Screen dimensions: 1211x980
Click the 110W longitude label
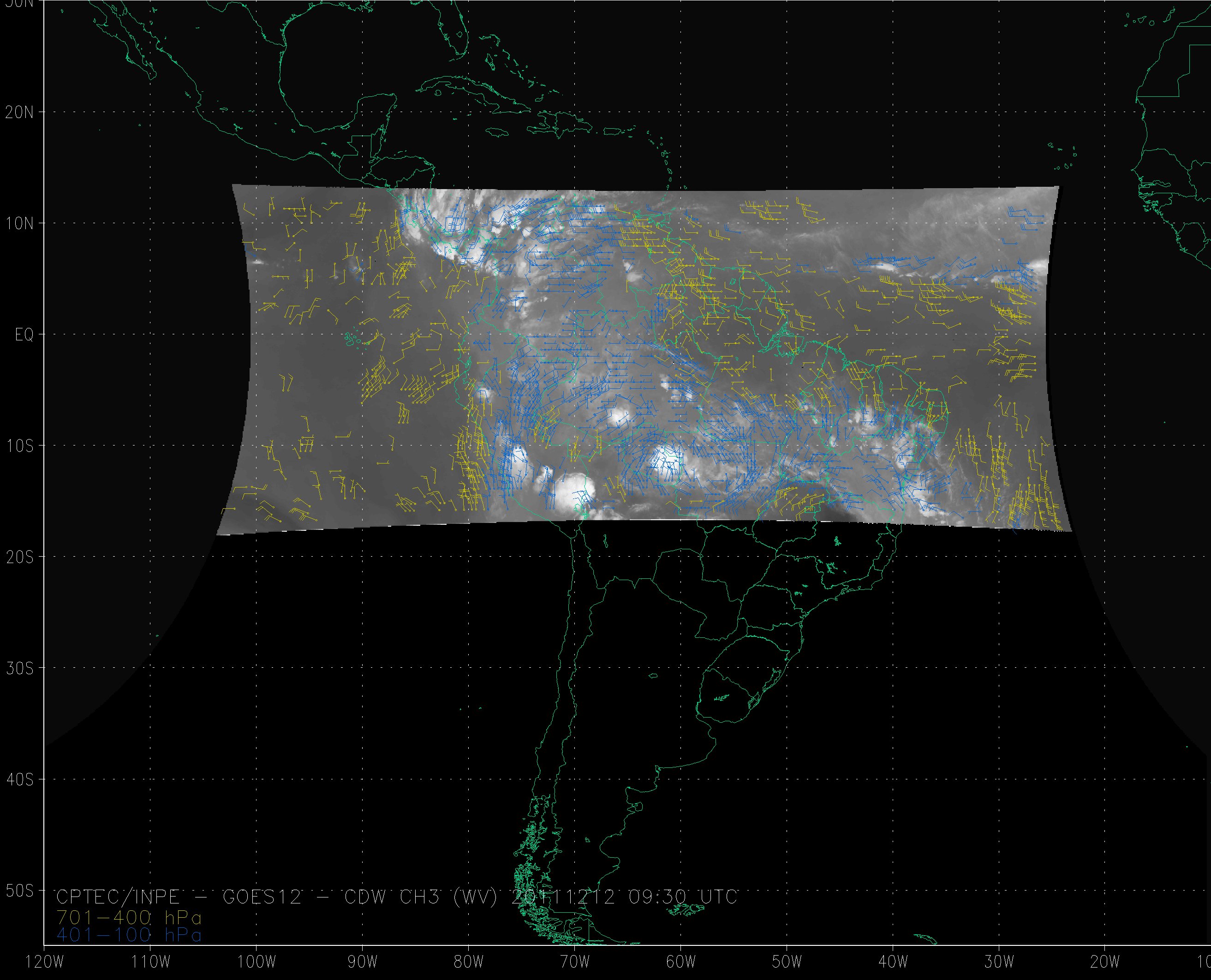pos(150,962)
